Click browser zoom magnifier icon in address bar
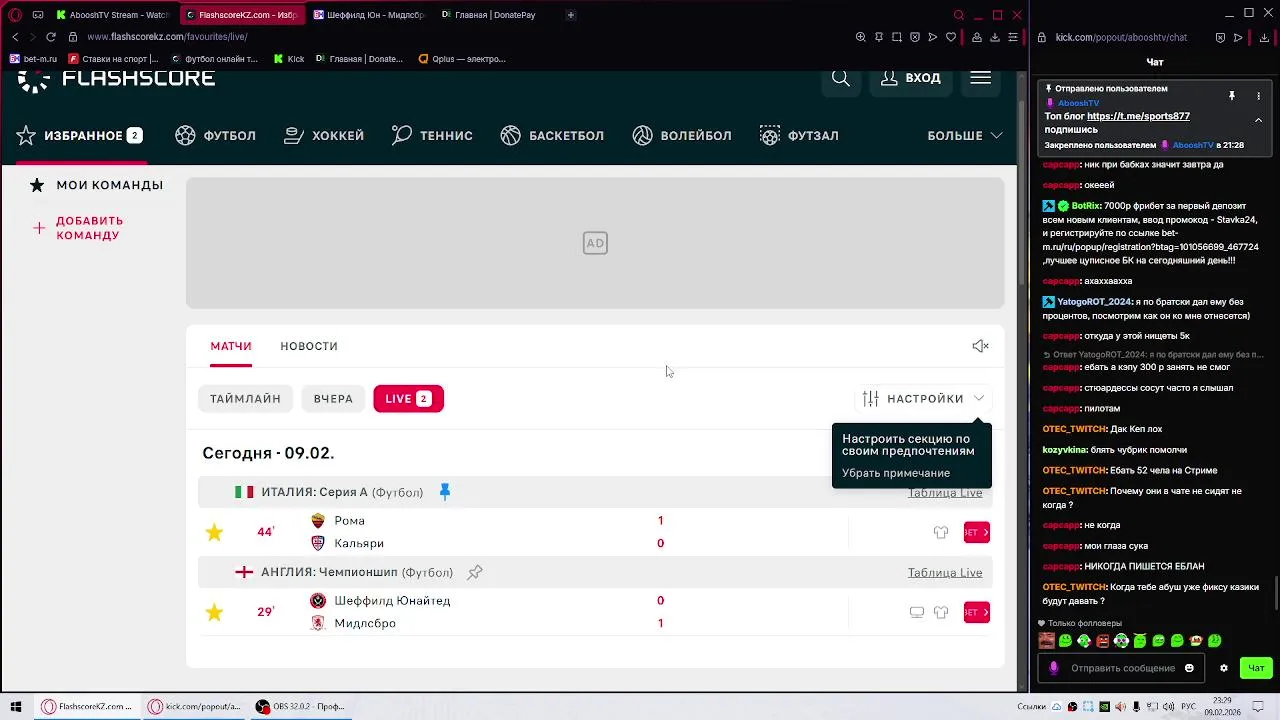1280x720 pixels. [x=861, y=37]
